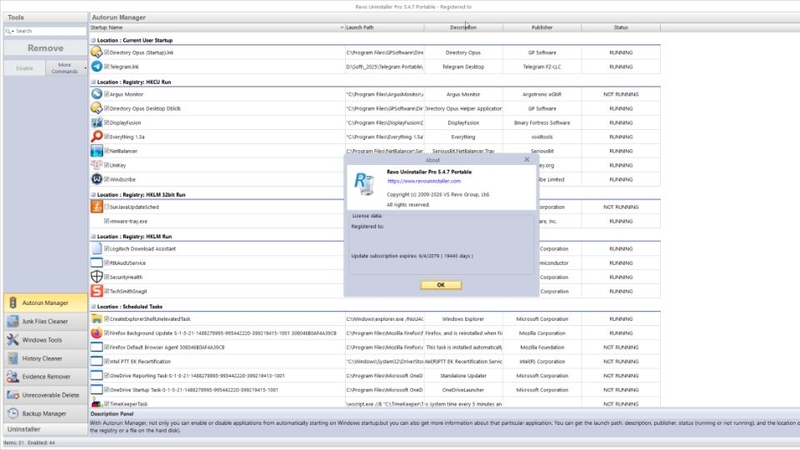Click the Argus Monitor entry icon
Viewport: 800px width, 450px height.
tap(96, 94)
